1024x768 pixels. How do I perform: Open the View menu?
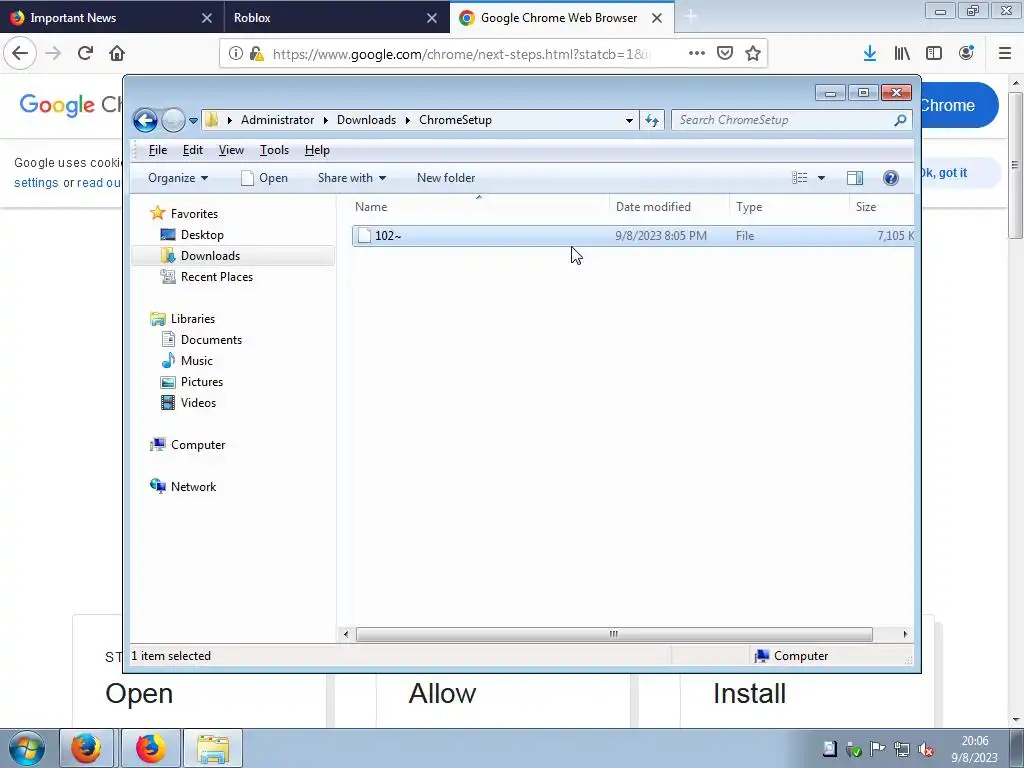click(231, 150)
